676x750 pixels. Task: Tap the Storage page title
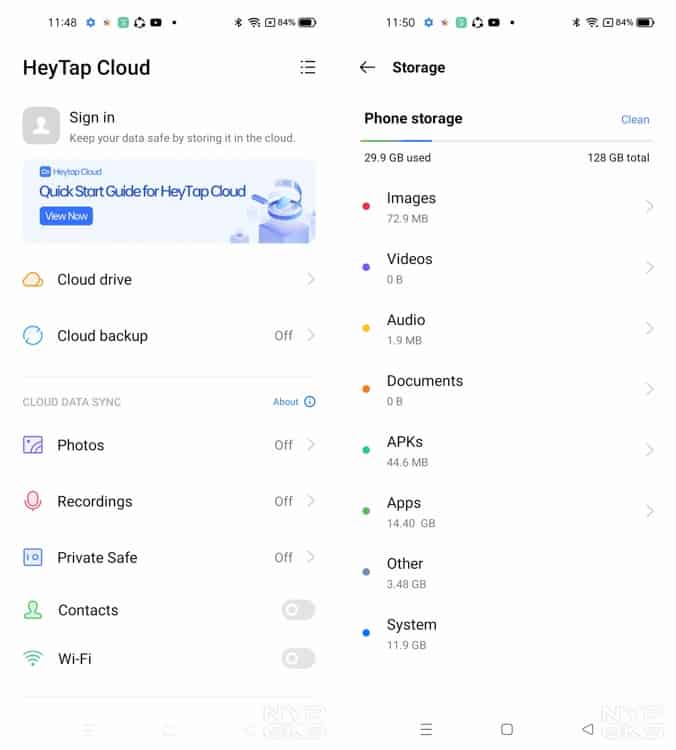[419, 67]
